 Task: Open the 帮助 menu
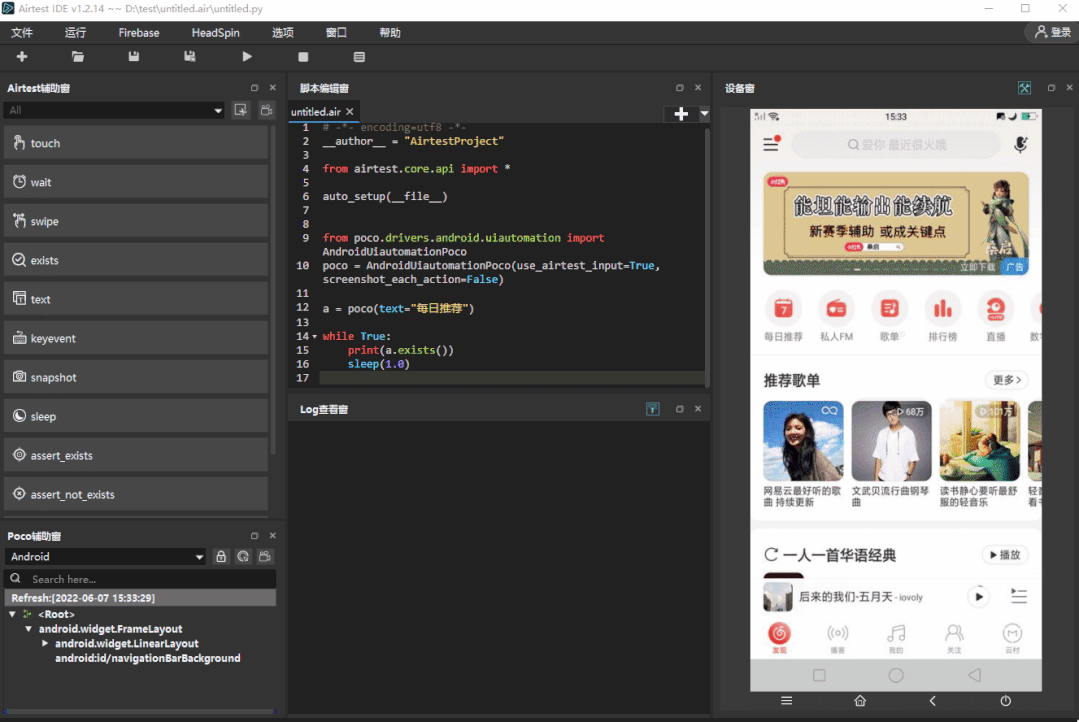tap(389, 32)
